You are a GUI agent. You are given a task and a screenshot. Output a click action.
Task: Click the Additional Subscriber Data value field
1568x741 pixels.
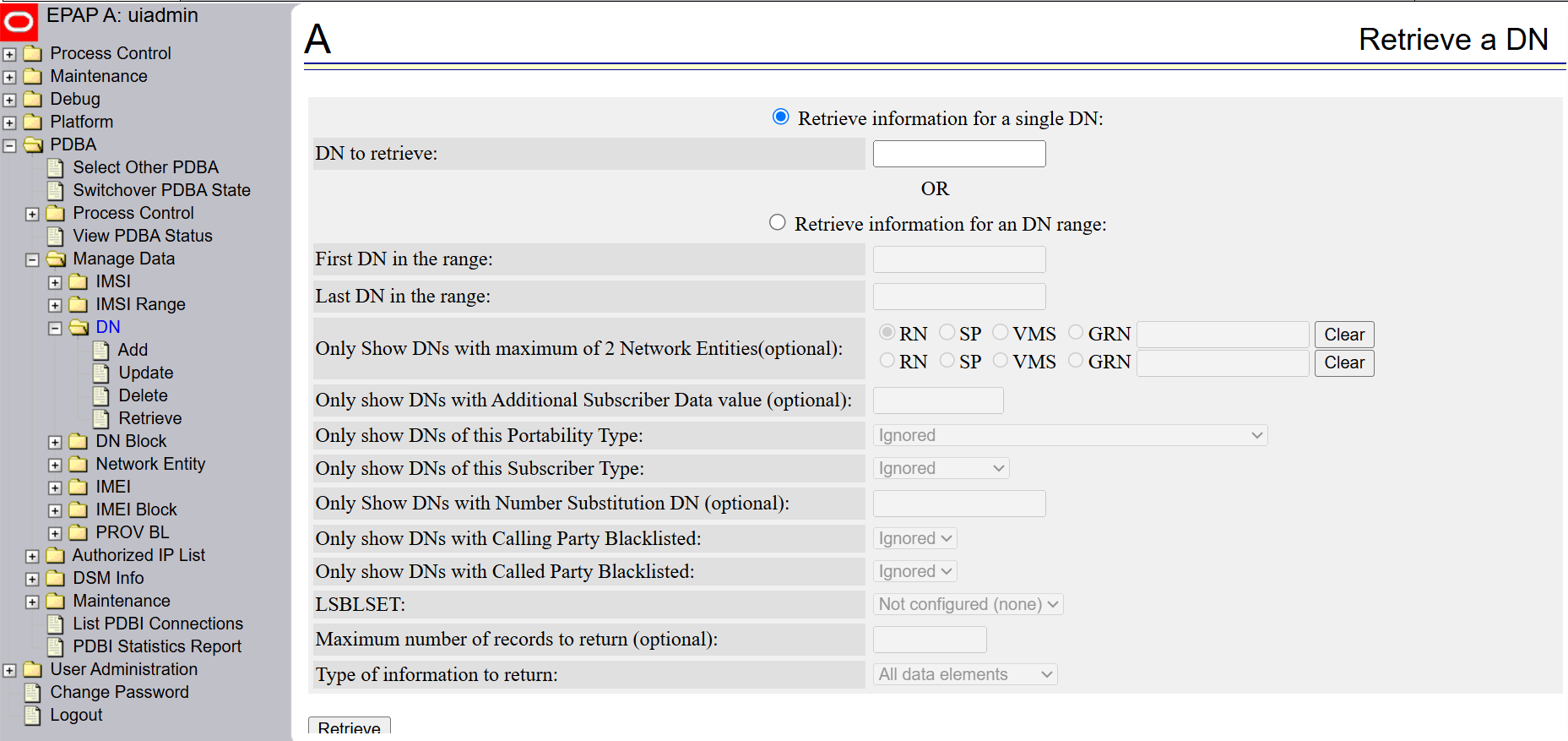pyautogui.click(x=938, y=400)
